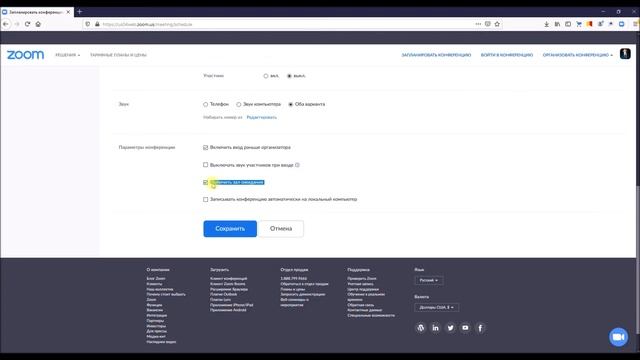Viewport: 640px width, 360px height.
Task: Close the Zoom scheduling tab
Action: pos(68,12)
